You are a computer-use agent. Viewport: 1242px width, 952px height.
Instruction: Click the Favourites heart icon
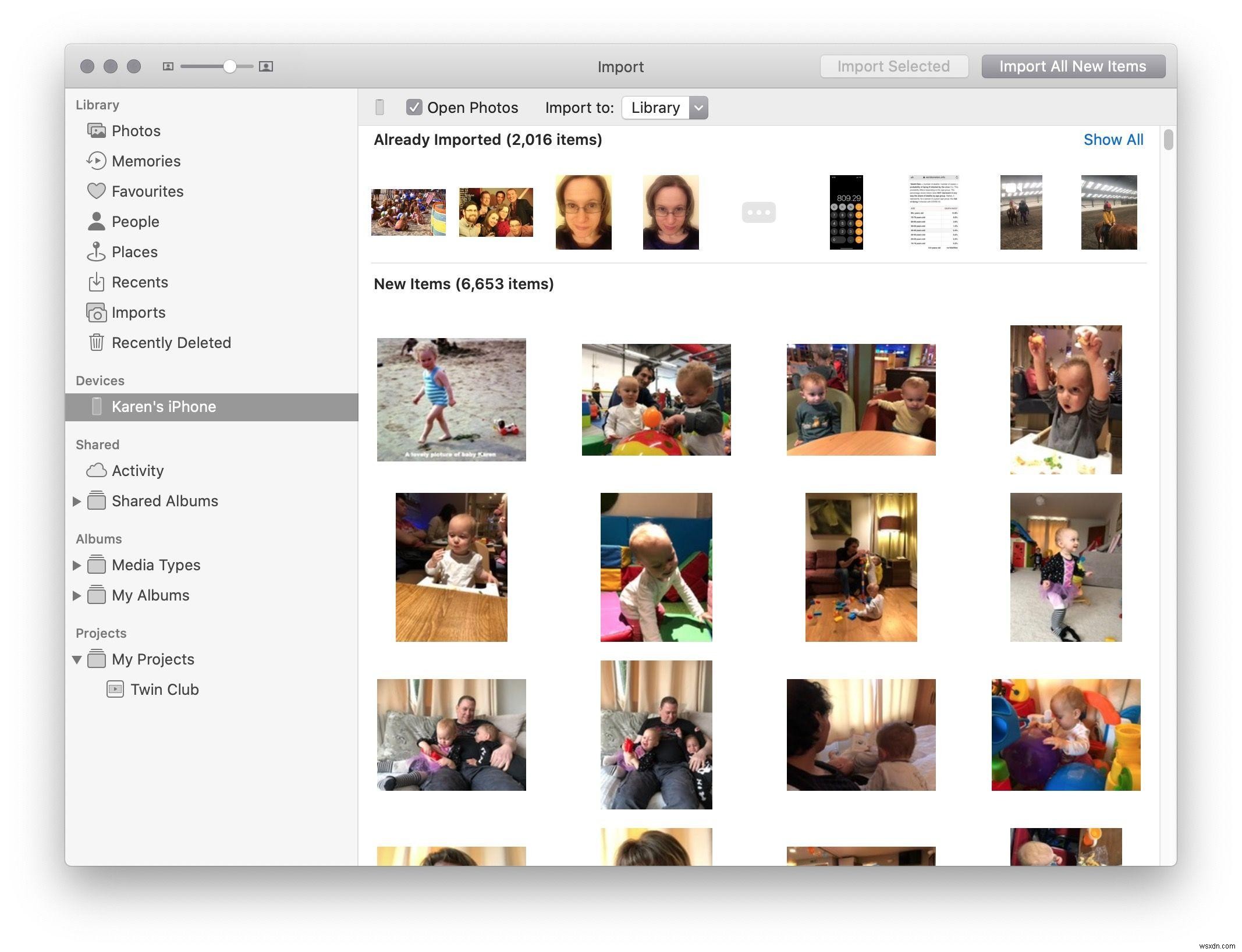(x=96, y=190)
